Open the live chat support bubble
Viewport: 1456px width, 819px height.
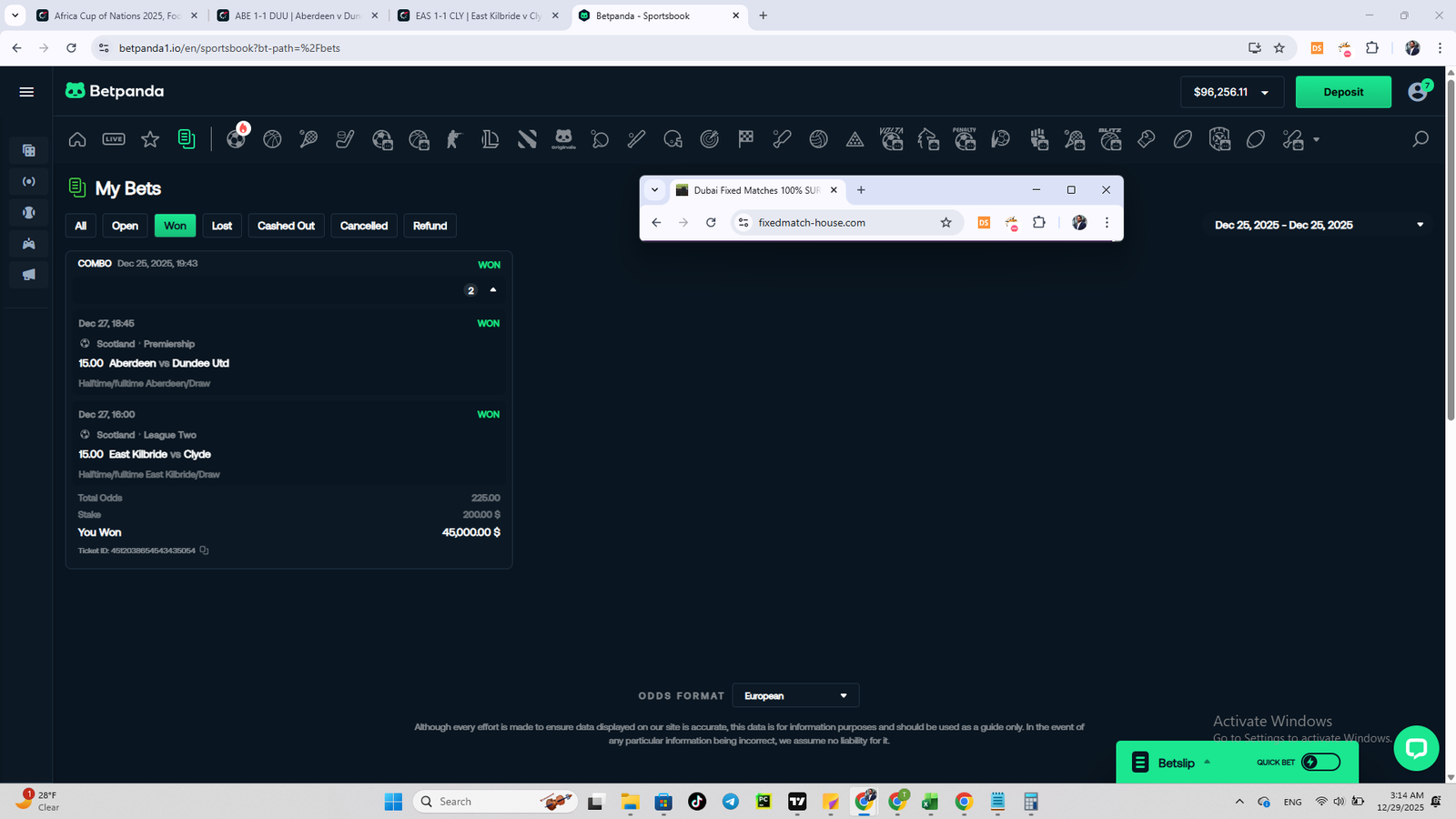(x=1415, y=748)
